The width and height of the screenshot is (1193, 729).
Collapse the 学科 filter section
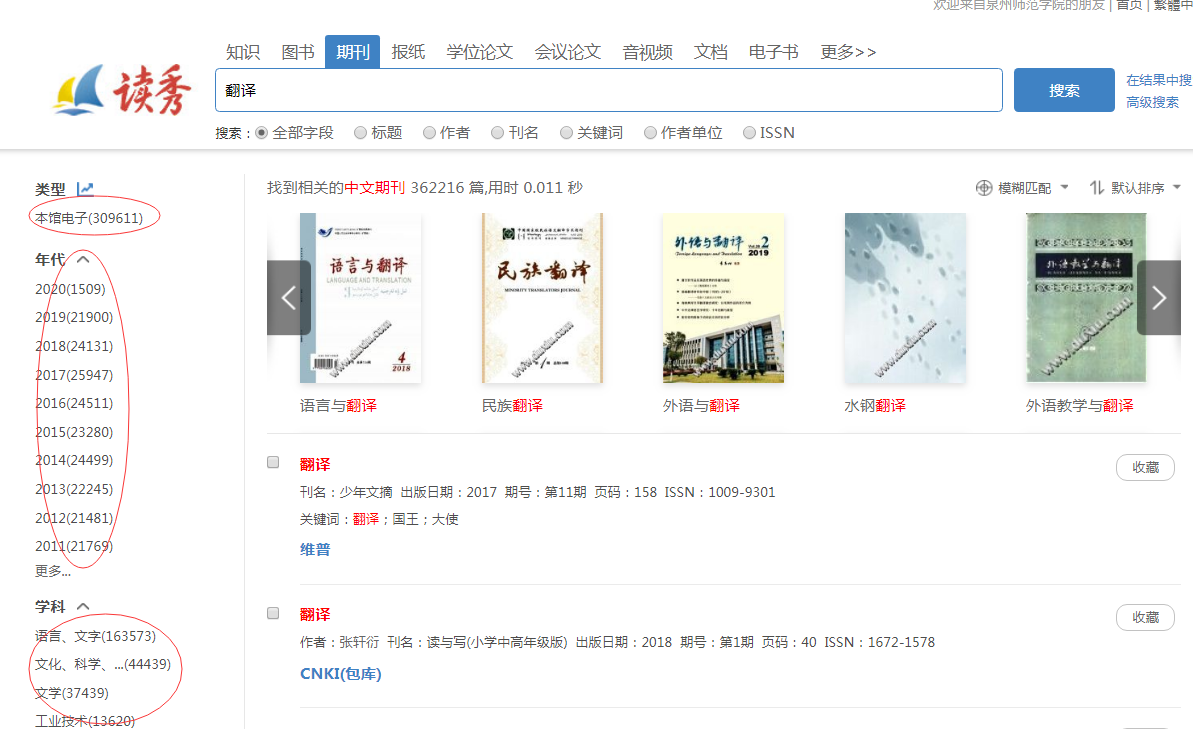pos(84,607)
